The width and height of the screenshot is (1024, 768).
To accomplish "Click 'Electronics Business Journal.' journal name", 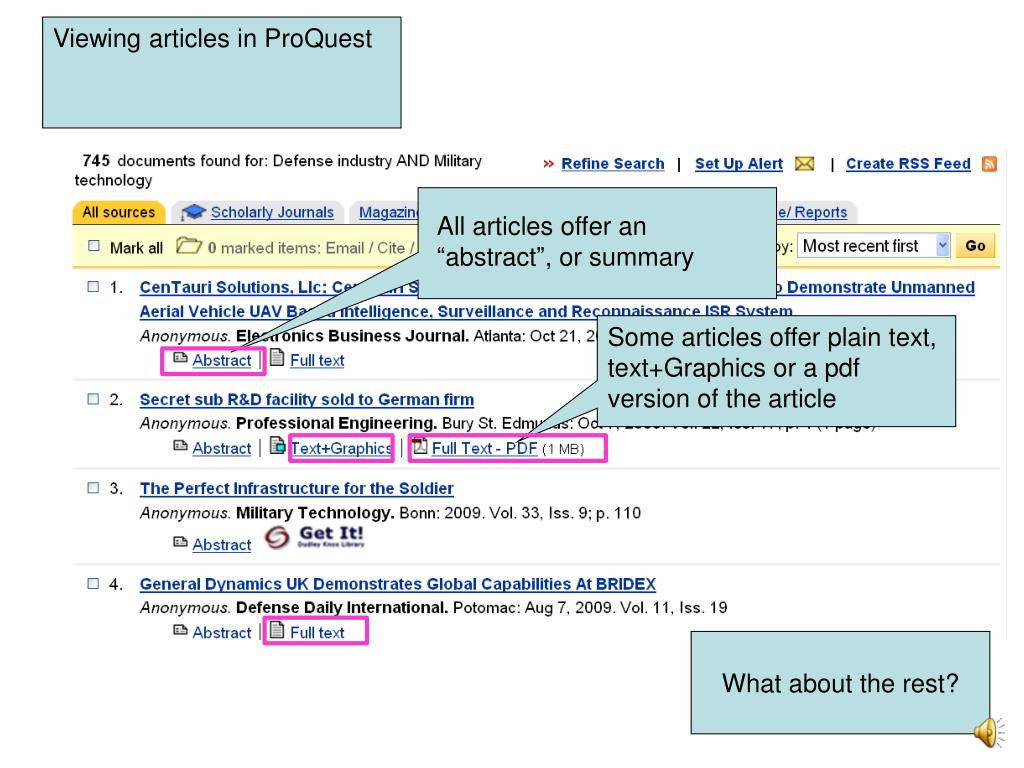I will (352, 336).
